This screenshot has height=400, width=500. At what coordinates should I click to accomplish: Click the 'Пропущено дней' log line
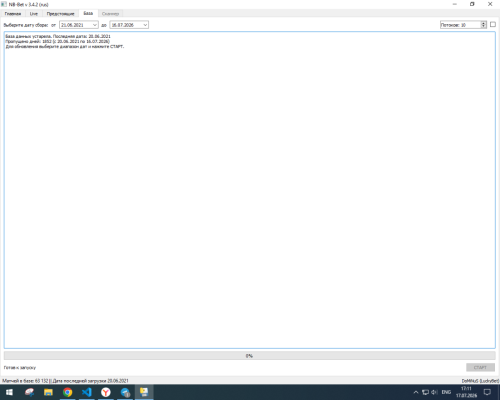(x=57, y=41)
